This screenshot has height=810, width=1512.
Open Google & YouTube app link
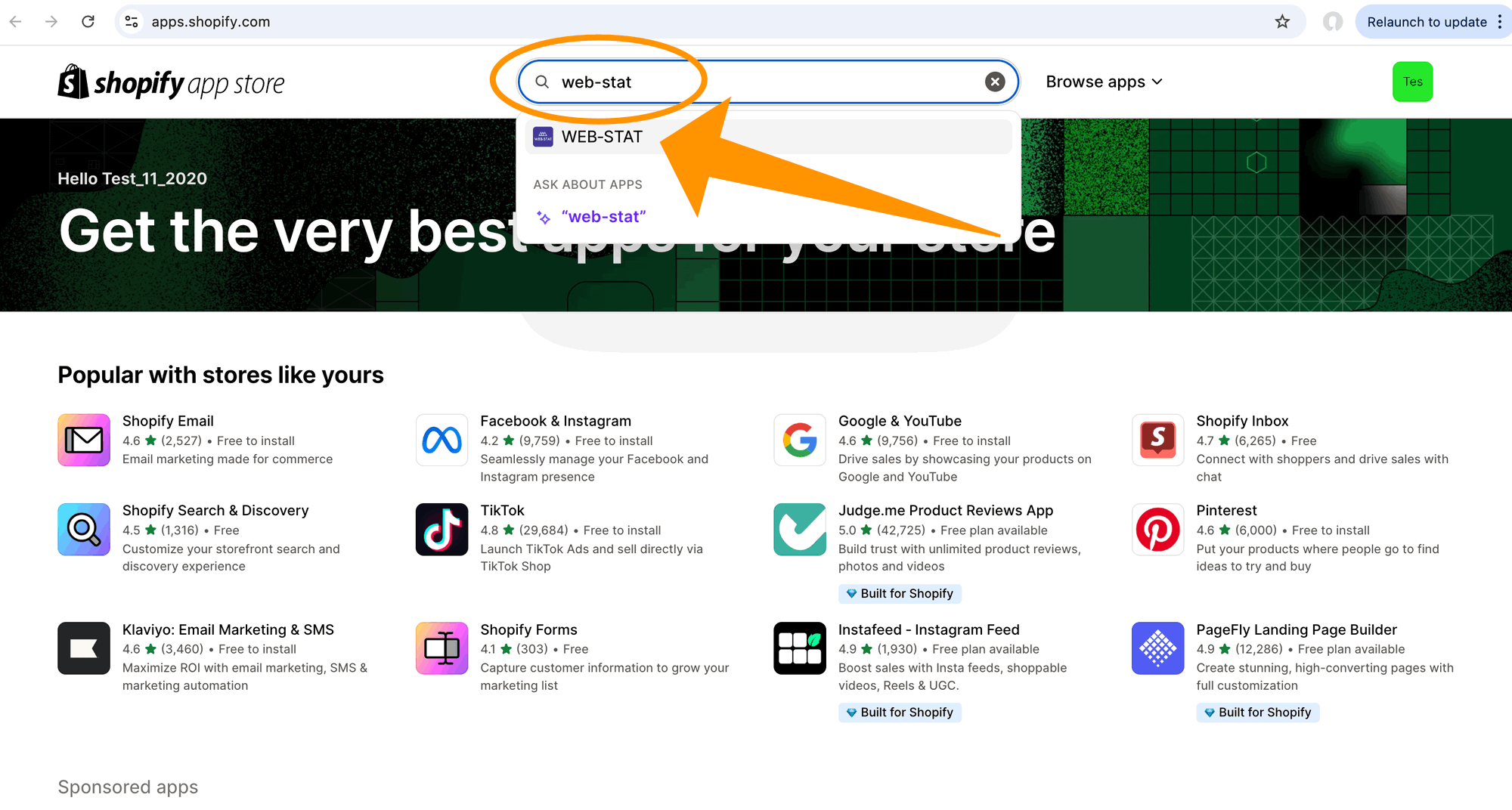click(900, 421)
